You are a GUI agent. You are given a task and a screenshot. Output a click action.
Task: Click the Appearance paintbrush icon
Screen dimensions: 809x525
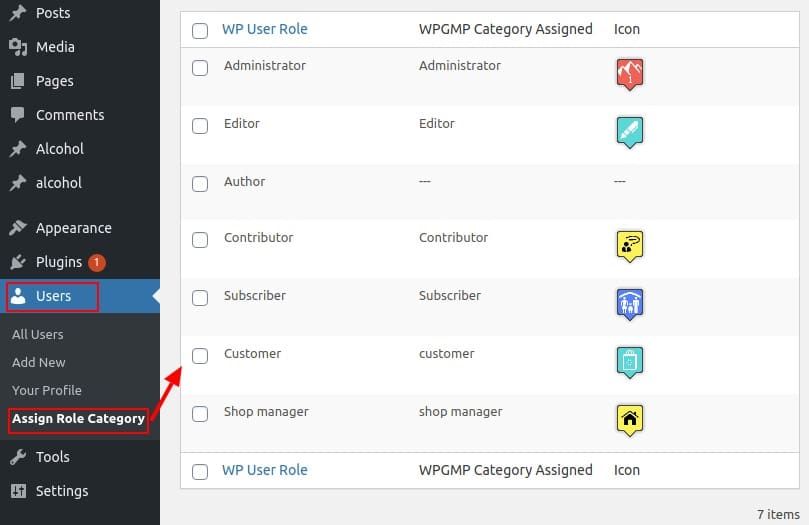18,228
